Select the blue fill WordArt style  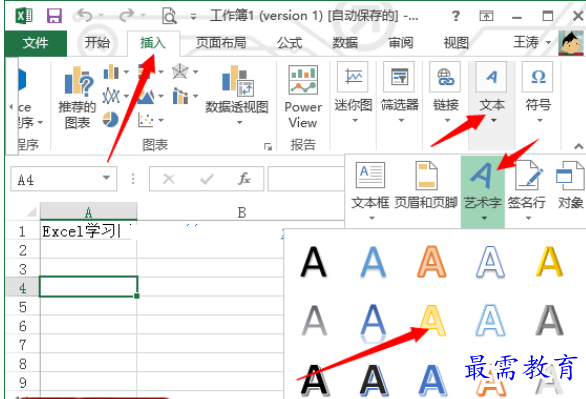[x=373, y=262]
